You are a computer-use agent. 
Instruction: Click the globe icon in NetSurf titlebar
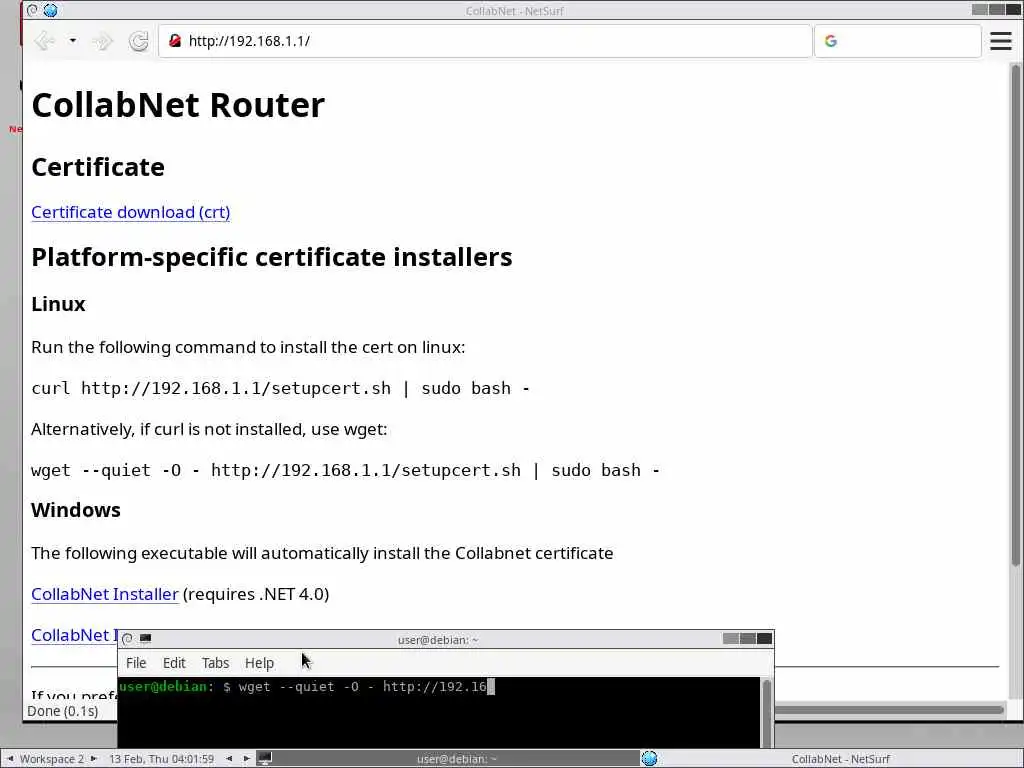50,10
